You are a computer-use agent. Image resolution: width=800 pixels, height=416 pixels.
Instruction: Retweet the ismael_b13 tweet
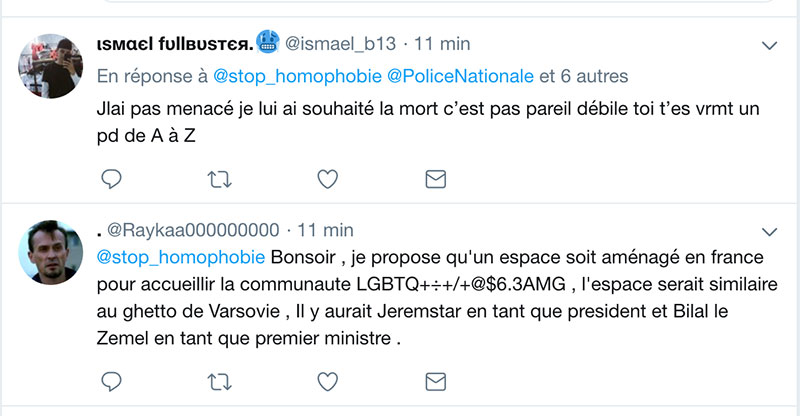coord(218,179)
